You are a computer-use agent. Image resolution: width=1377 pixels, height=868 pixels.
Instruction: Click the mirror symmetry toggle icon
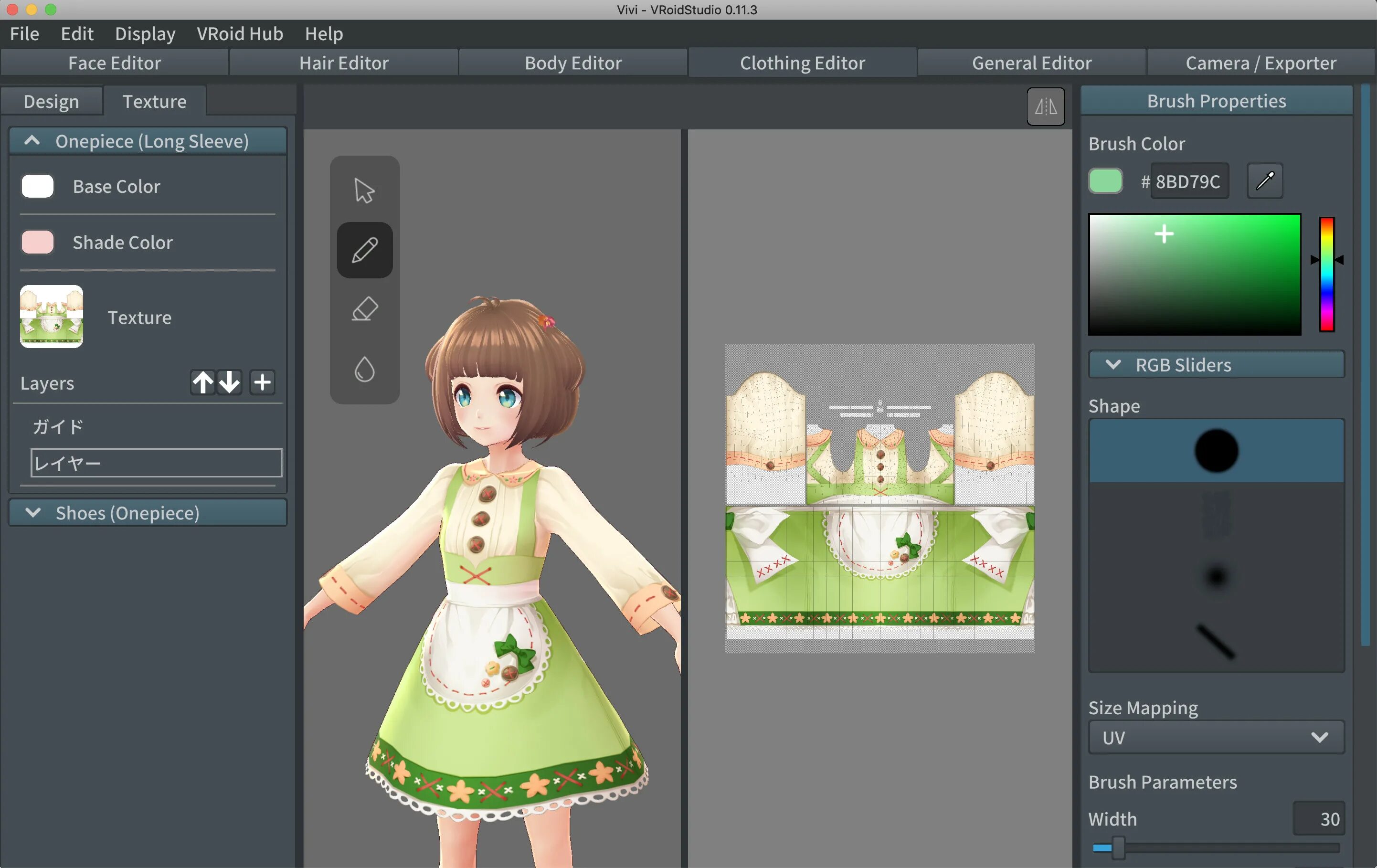1047,106
